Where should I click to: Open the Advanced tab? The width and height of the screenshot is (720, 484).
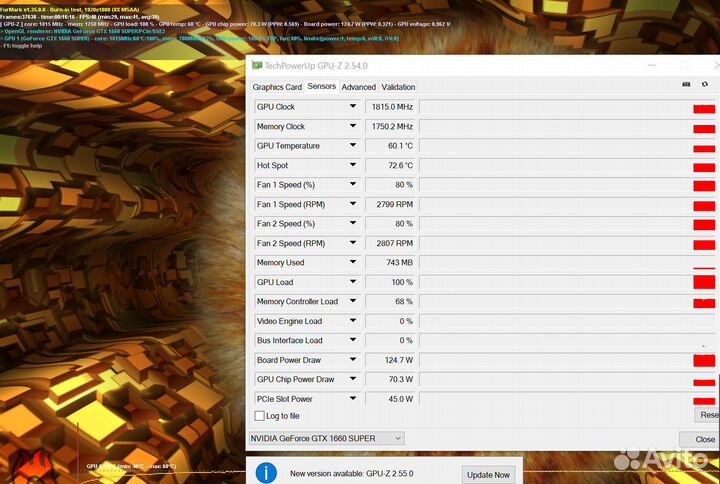pyautogui.click(x=359, y=87)
